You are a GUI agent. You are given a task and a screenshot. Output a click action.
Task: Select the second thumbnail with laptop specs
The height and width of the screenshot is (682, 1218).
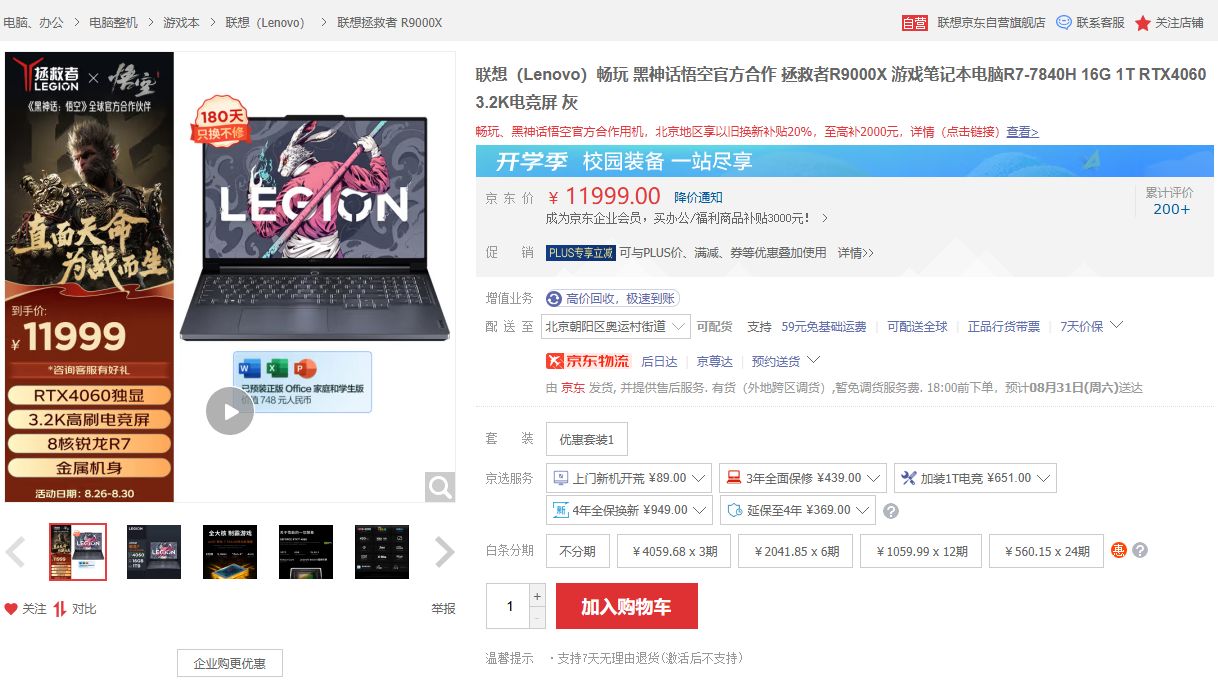coord(154,551)
